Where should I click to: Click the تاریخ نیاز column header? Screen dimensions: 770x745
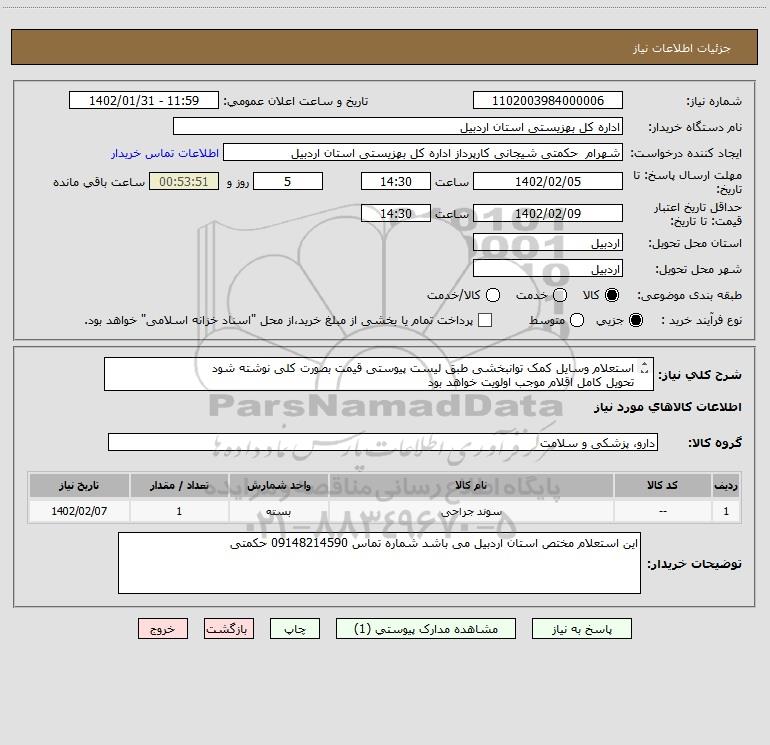79,485
